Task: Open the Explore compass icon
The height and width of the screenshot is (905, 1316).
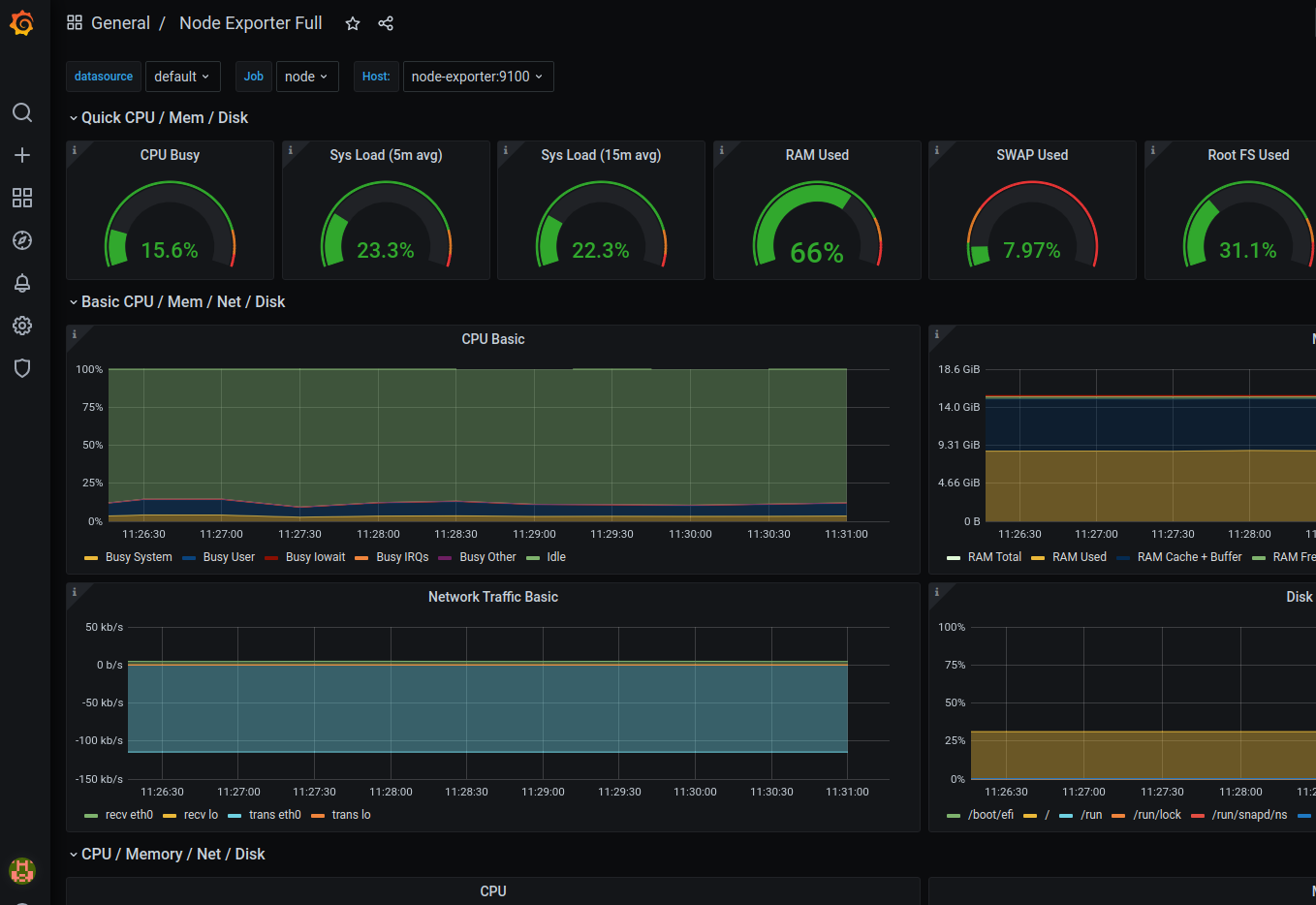Action: 22,240
